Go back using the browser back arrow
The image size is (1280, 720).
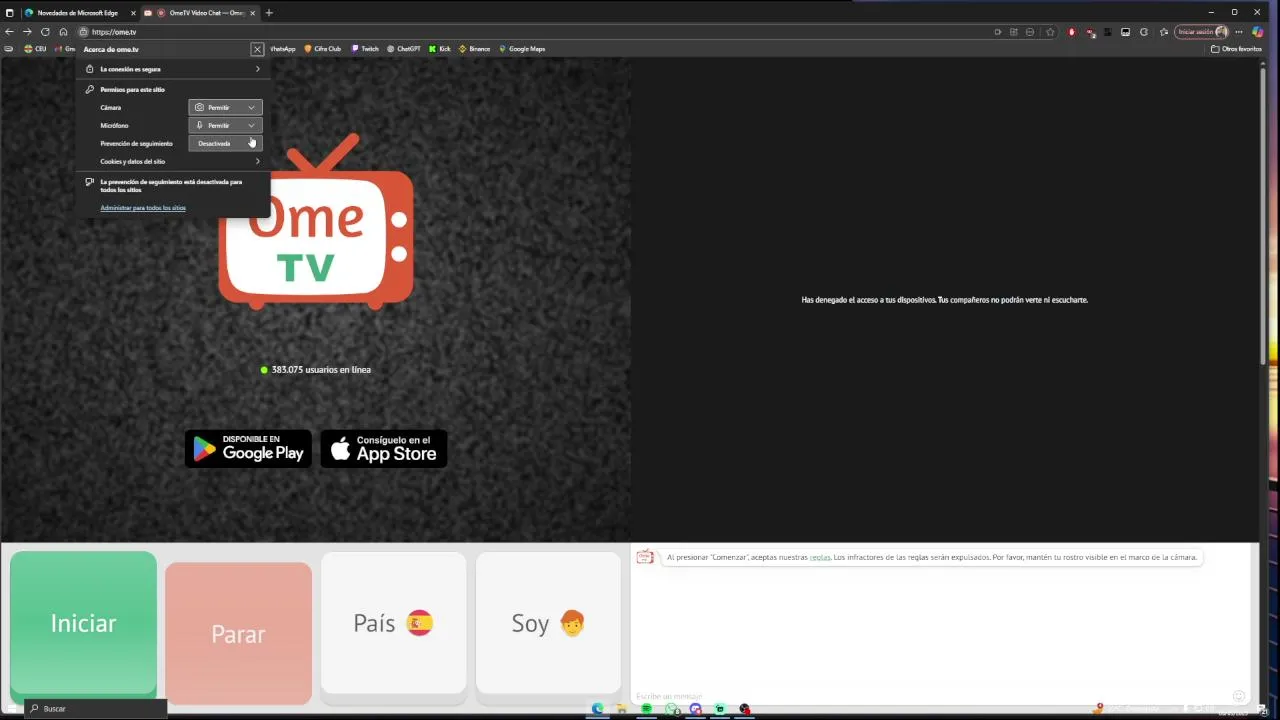point(9,32)
